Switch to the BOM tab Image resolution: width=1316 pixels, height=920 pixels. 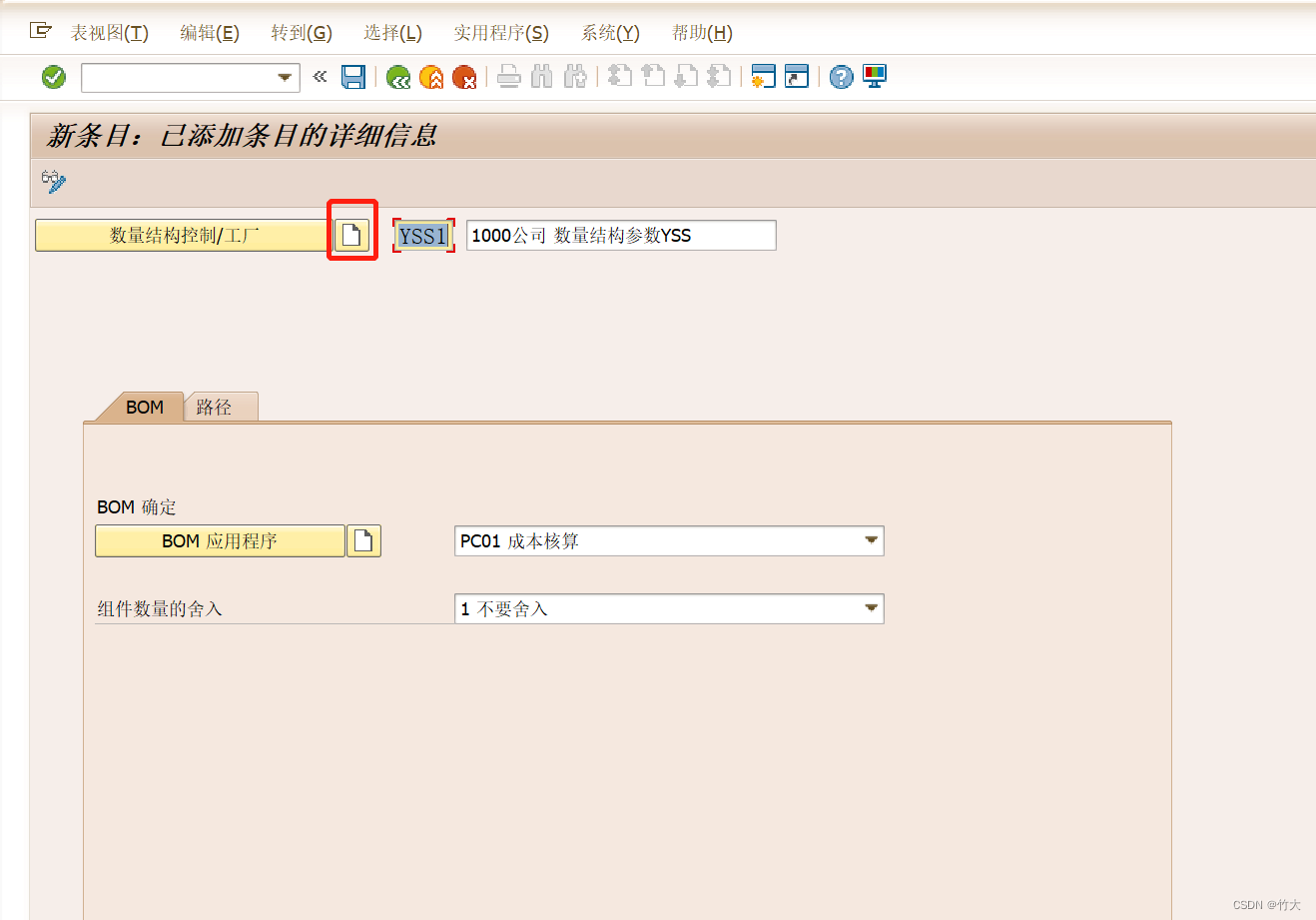(144, 407)
